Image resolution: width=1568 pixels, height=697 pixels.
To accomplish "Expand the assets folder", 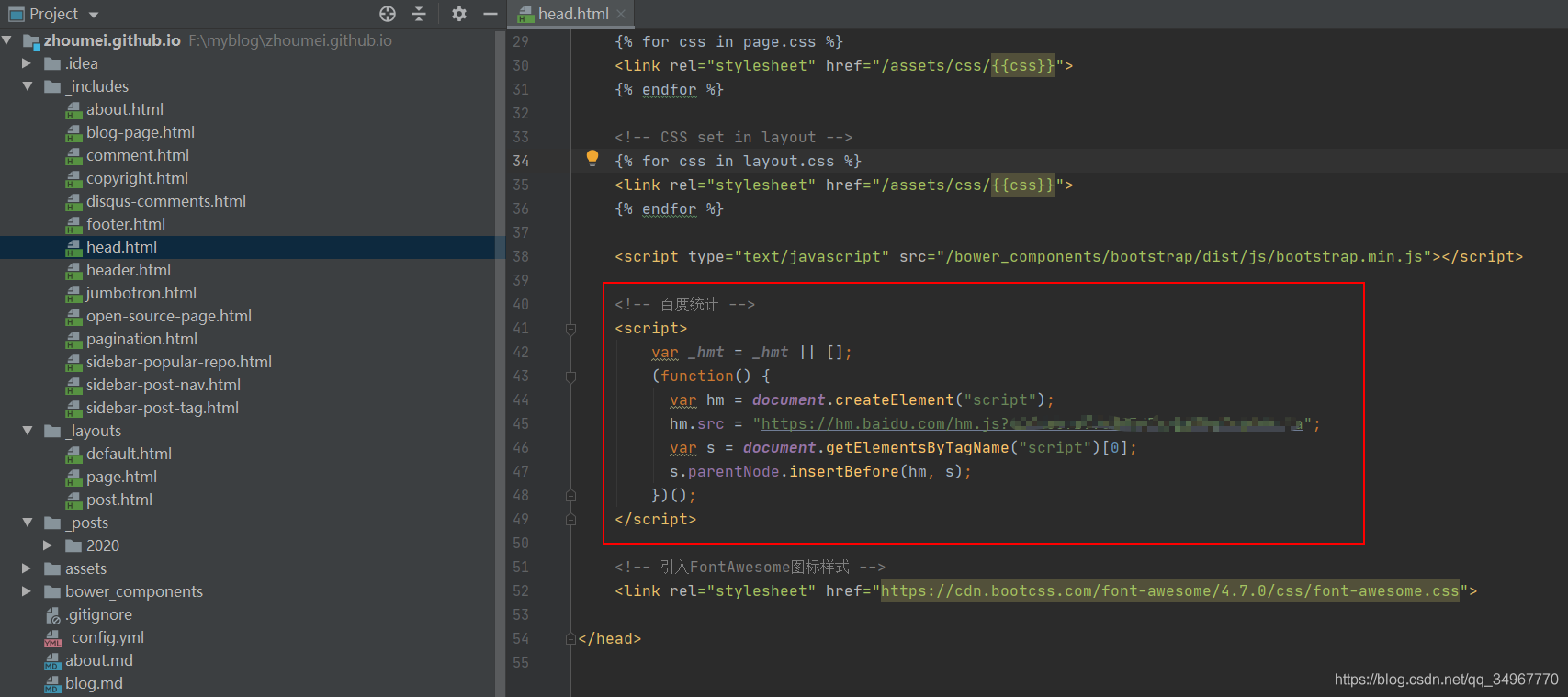I will tap(27, 568).
